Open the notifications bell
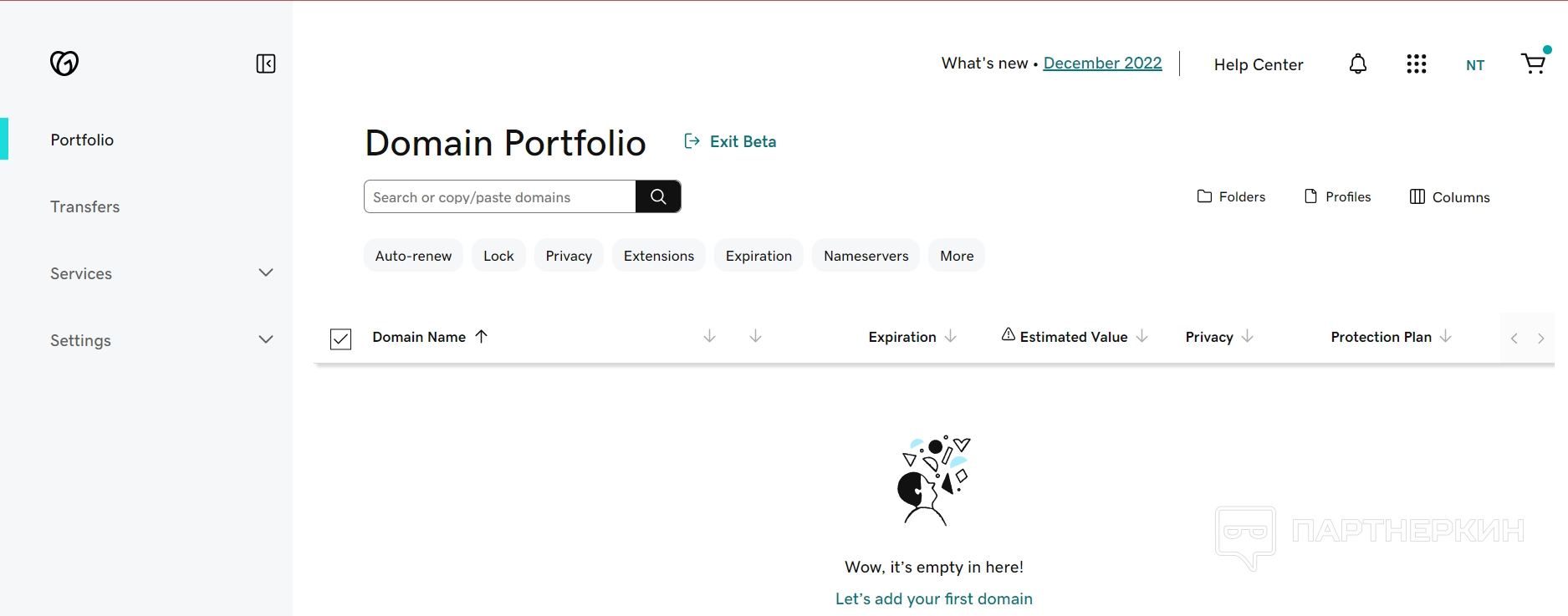Viewport: 1568px width, 616px height. pyautogui.click(x=1358, y=64)
